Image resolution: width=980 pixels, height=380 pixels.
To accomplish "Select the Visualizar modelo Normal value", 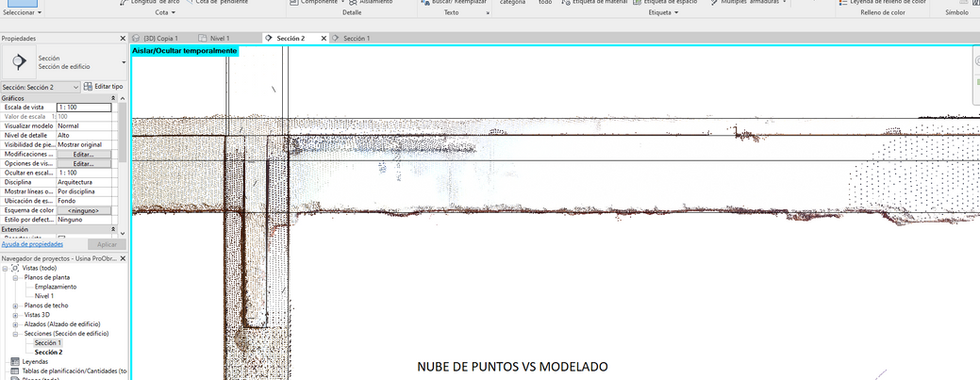I will tap(84, 126).
